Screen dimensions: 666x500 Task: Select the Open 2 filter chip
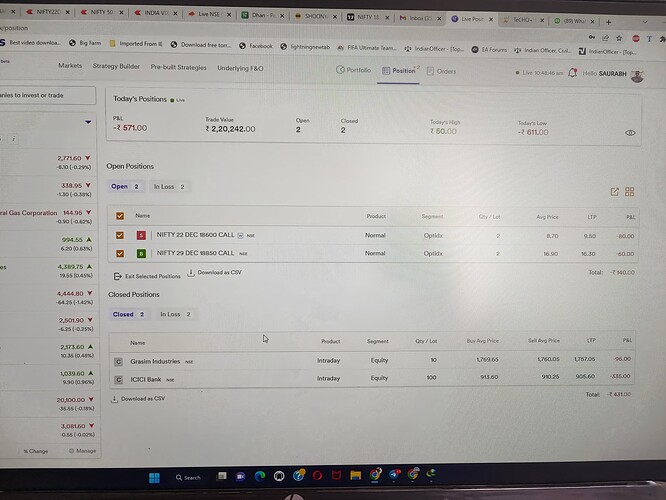(125, 186)
